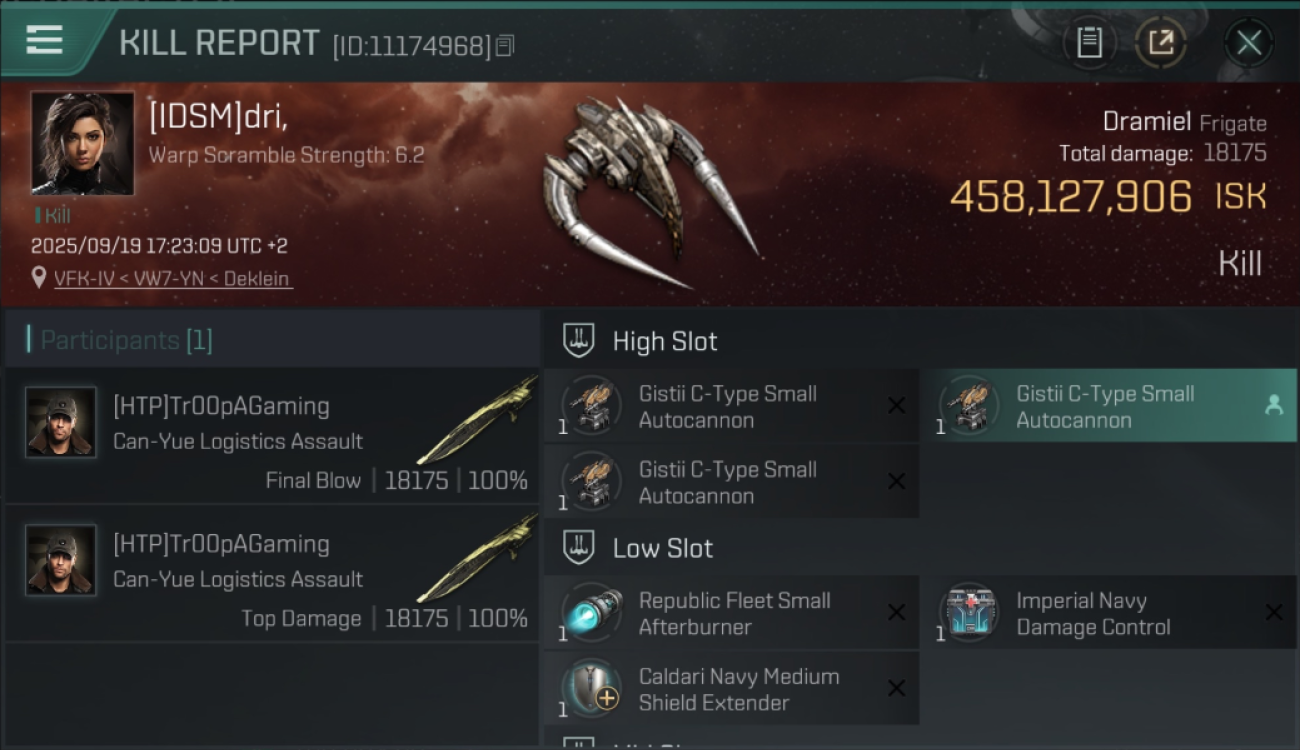
Task: Share kill report via export icon
Action: (x=1160, y=43)
